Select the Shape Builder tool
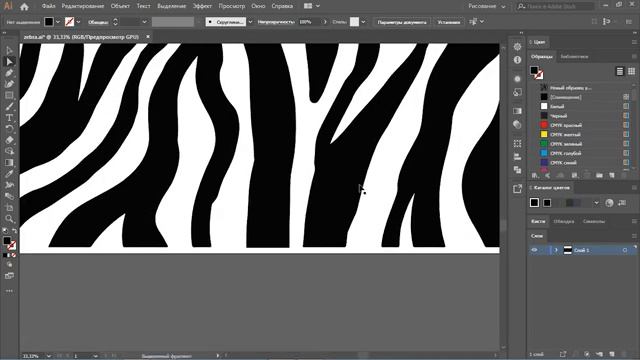Viewport: 640px width, 360px height. coord(9,151)
